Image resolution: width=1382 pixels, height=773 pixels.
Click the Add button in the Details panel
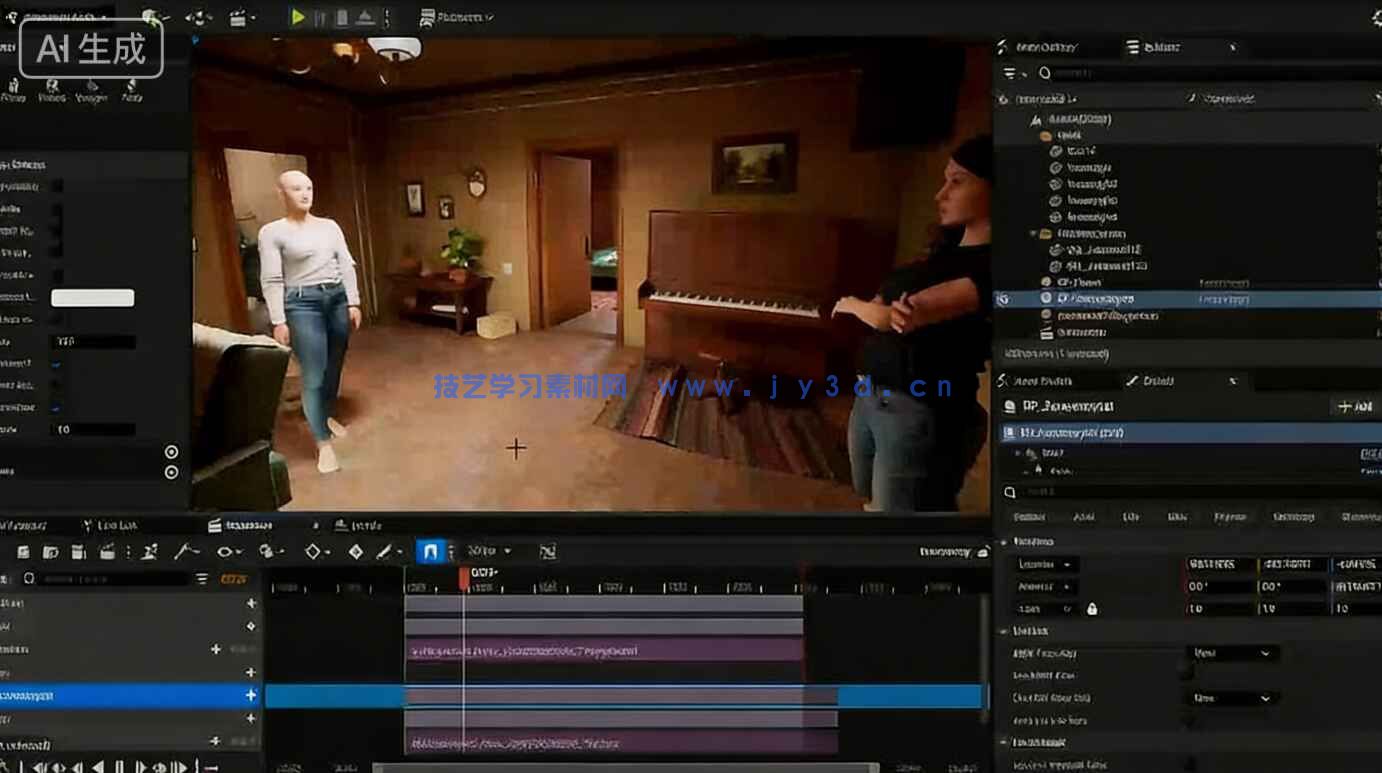tap(1355, 406)
